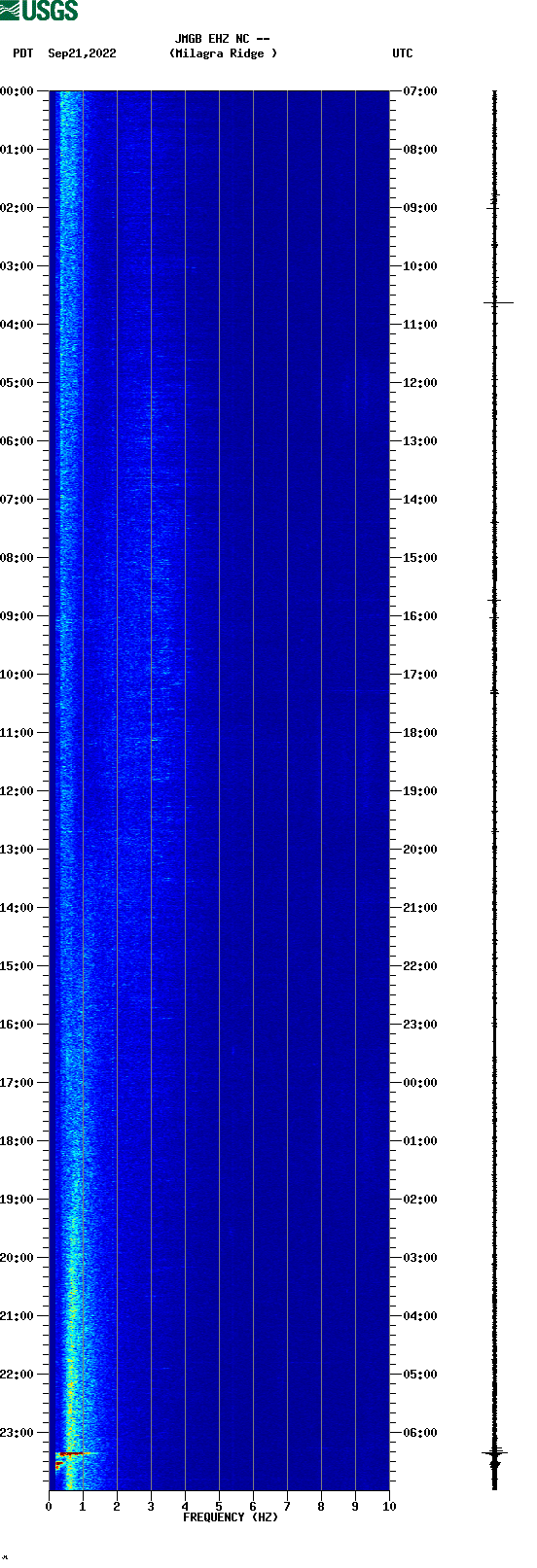
Task: Click the 02:00 PDT time label
Action: point(17,208)
